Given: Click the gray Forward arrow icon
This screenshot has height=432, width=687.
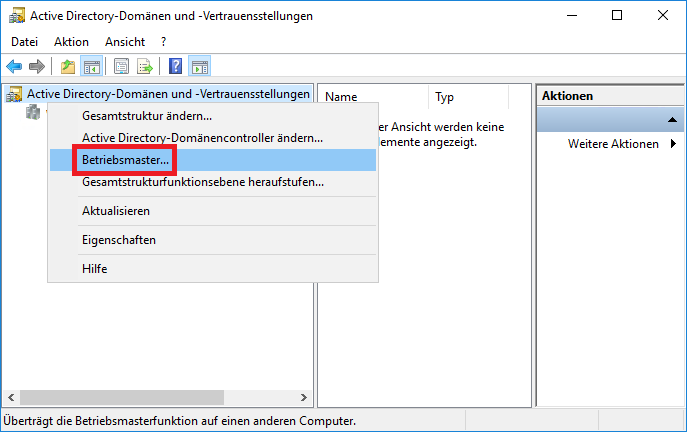Looking at the screenshot, I should click(36, 66).
